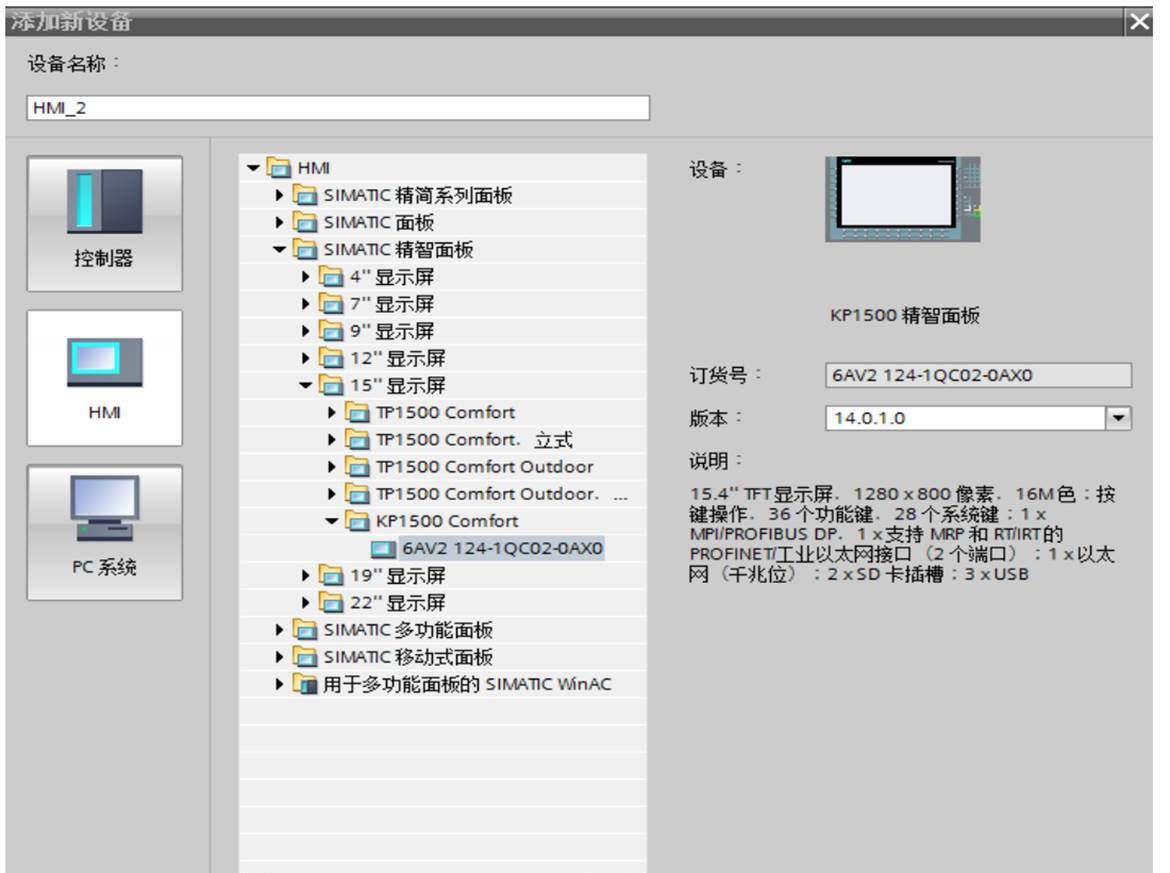Collapse SIMATIC 精智面板 node arrow
The image size is (1170, 873).
(279, 249)
